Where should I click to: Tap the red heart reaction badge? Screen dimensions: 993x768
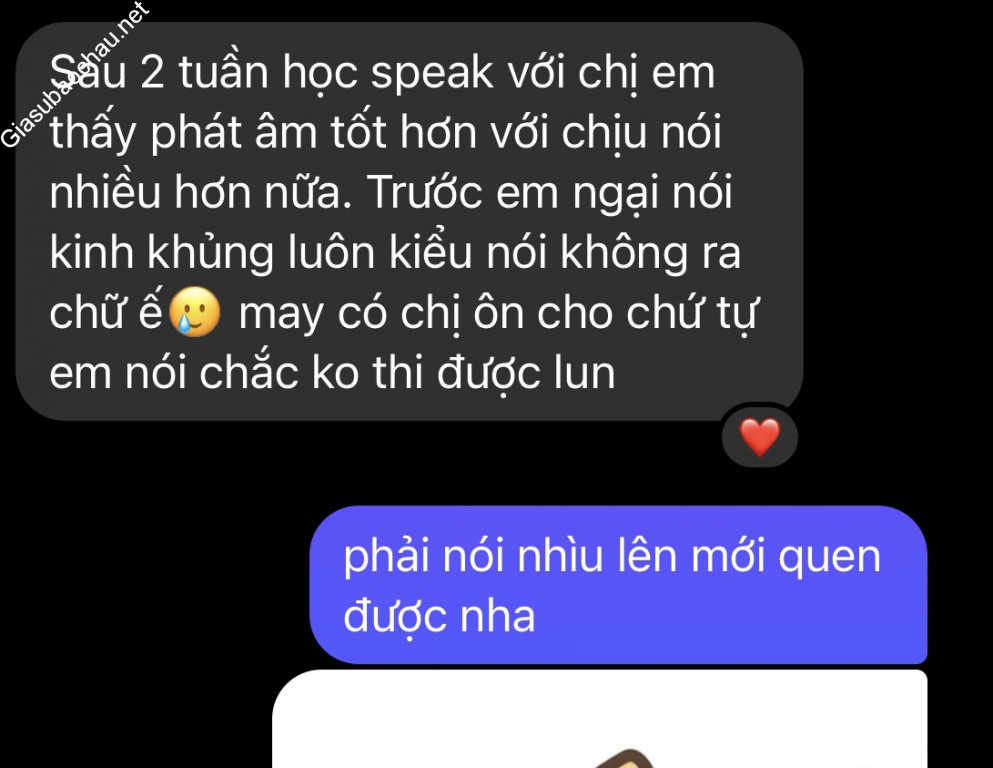(759, 438)
